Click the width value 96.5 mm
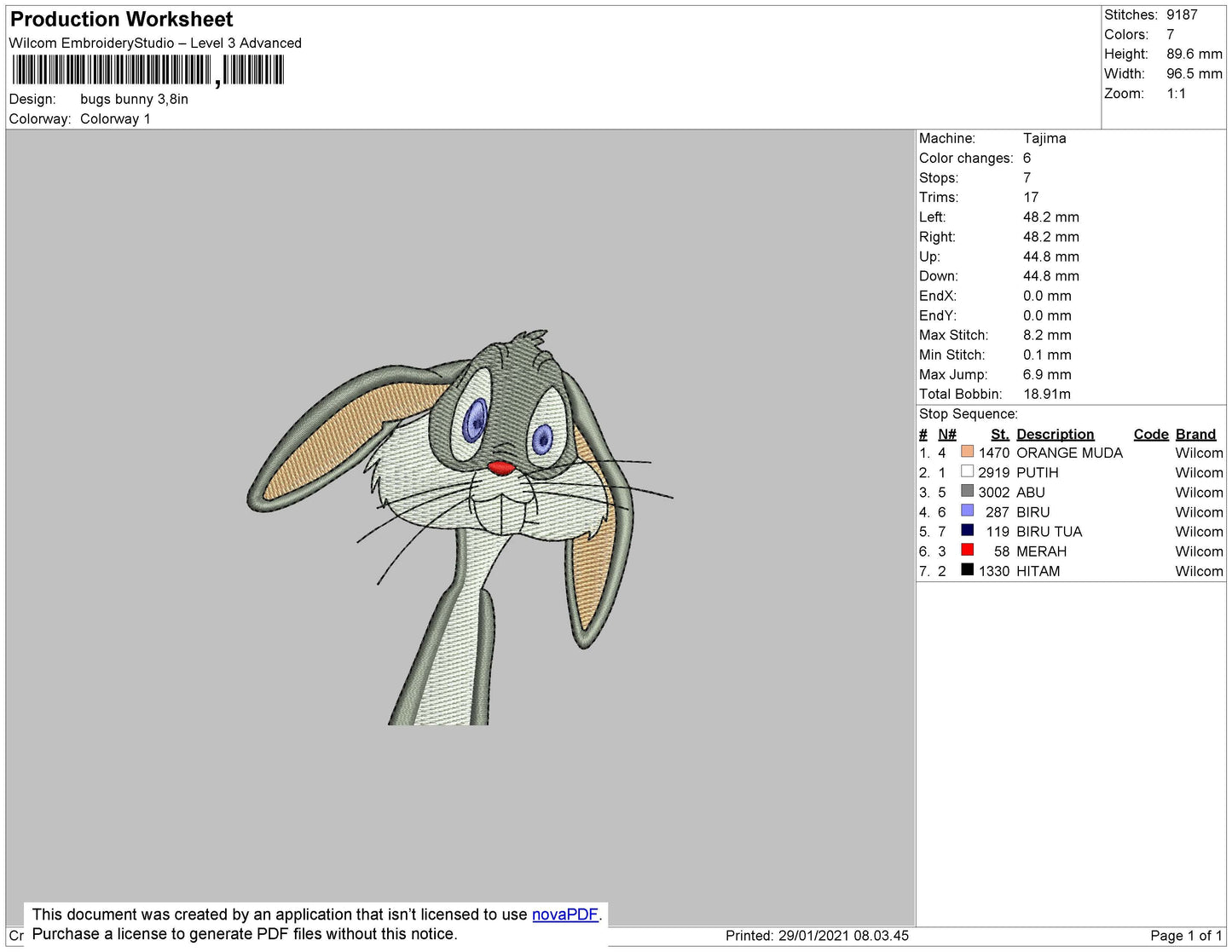Viewport: 1232px width, 952px height. [1194, 73]
